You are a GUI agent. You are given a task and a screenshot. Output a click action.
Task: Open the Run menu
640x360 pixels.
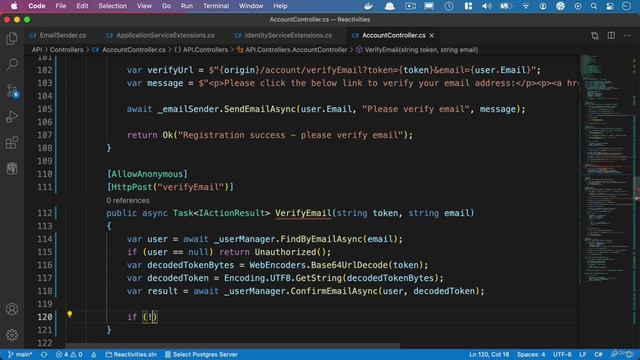187,6
